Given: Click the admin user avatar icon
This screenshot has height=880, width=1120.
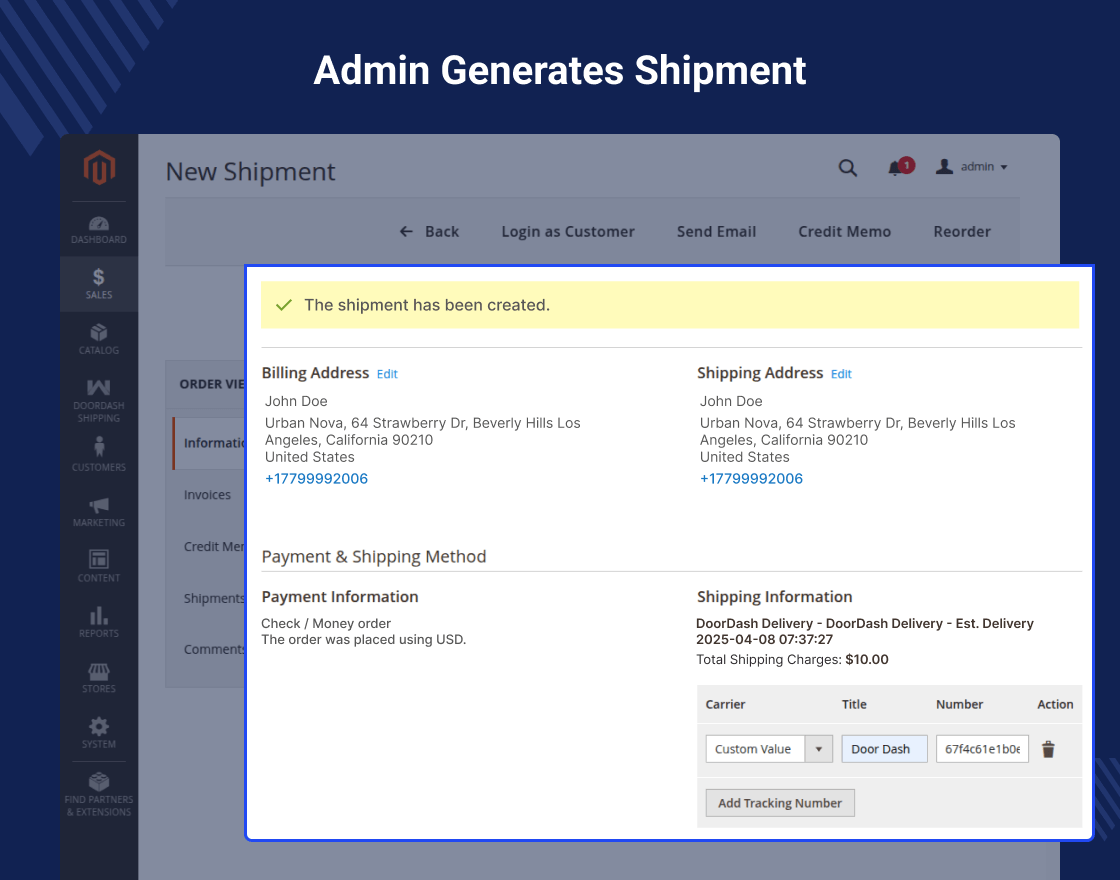Looking at the screenshot, I should [944, 166].
